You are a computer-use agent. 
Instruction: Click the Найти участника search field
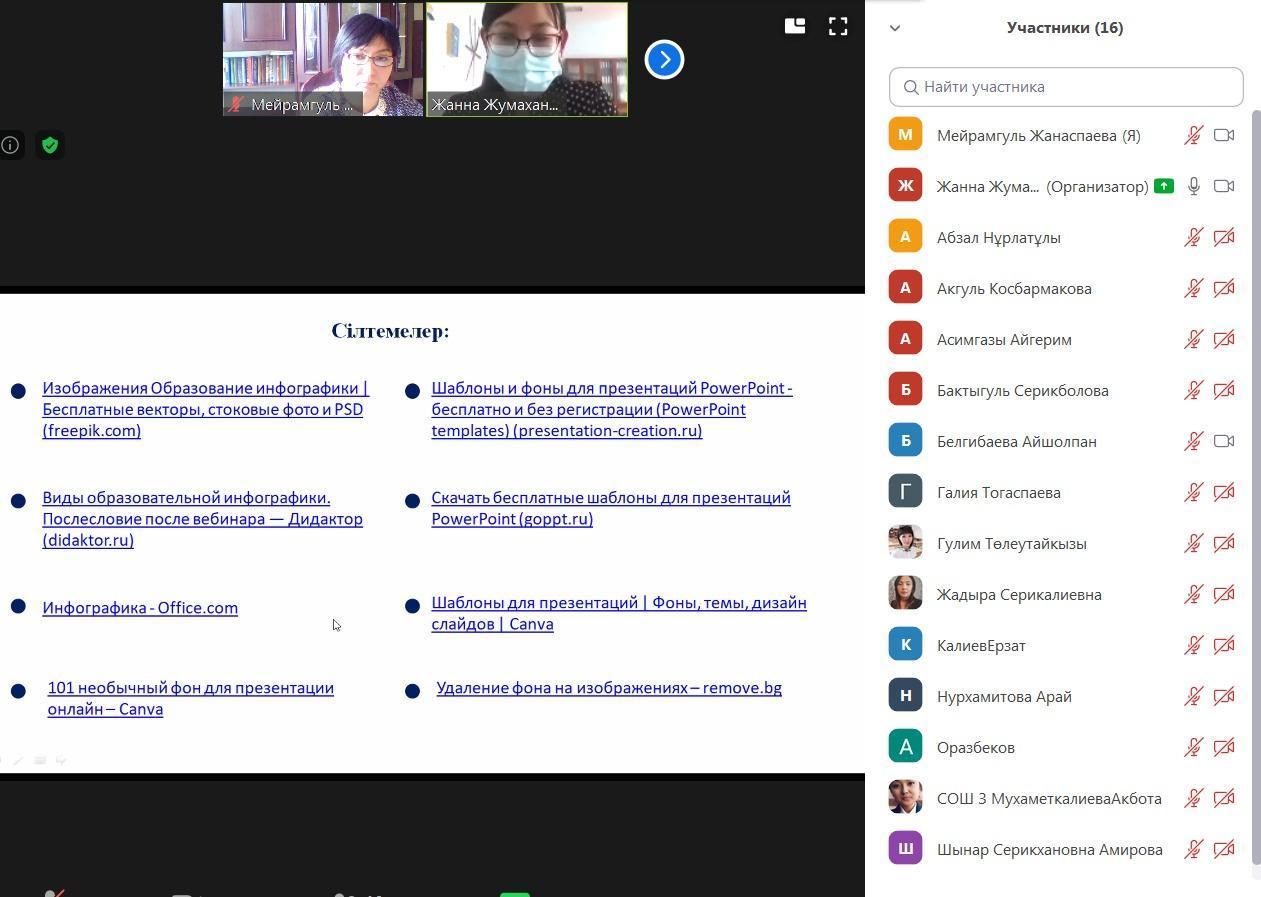1066,87
